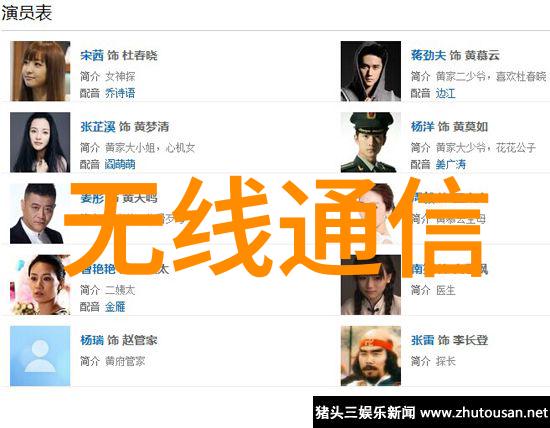Click default avatar placeholder for 杨瑞
Image resolution: width=550 pixels, height=428 pixels.
pyautogui.click(x=40, y=356)
